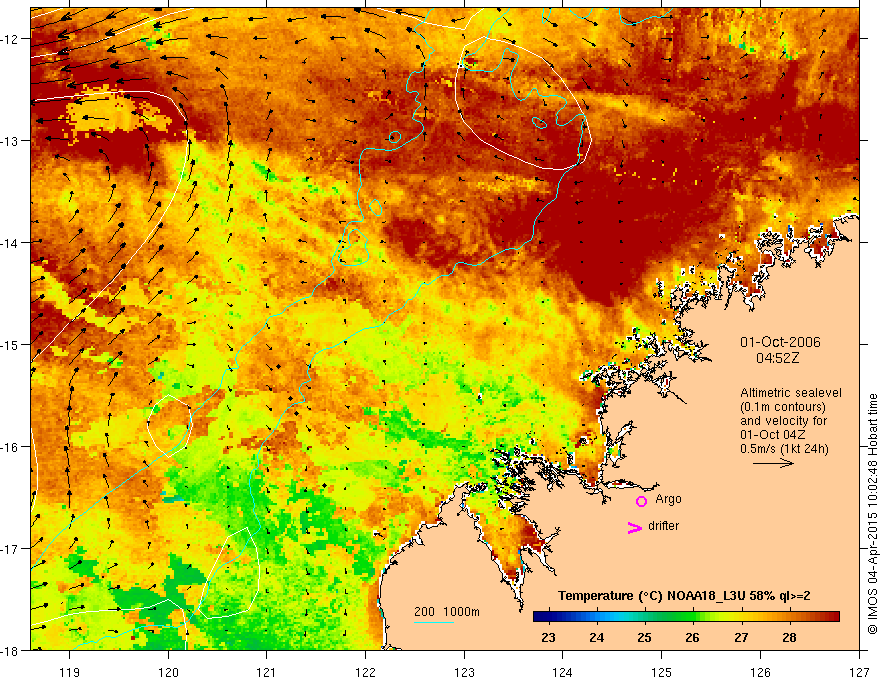
Task: Click the longitude axis label 123
Action: pyautogui.click(x=464, y=672)
